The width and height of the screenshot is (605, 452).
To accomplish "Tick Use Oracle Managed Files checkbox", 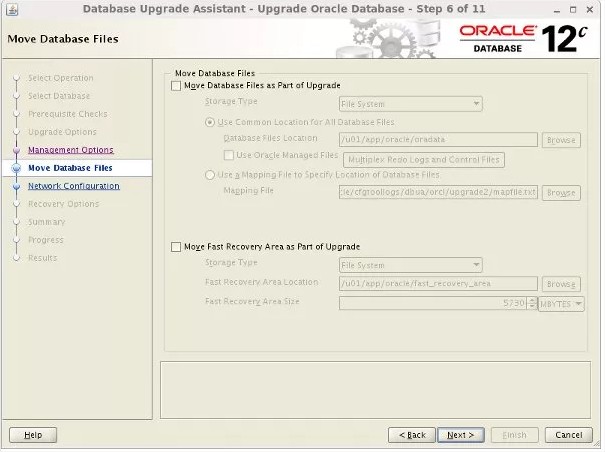I will click(x=229, y=155).
